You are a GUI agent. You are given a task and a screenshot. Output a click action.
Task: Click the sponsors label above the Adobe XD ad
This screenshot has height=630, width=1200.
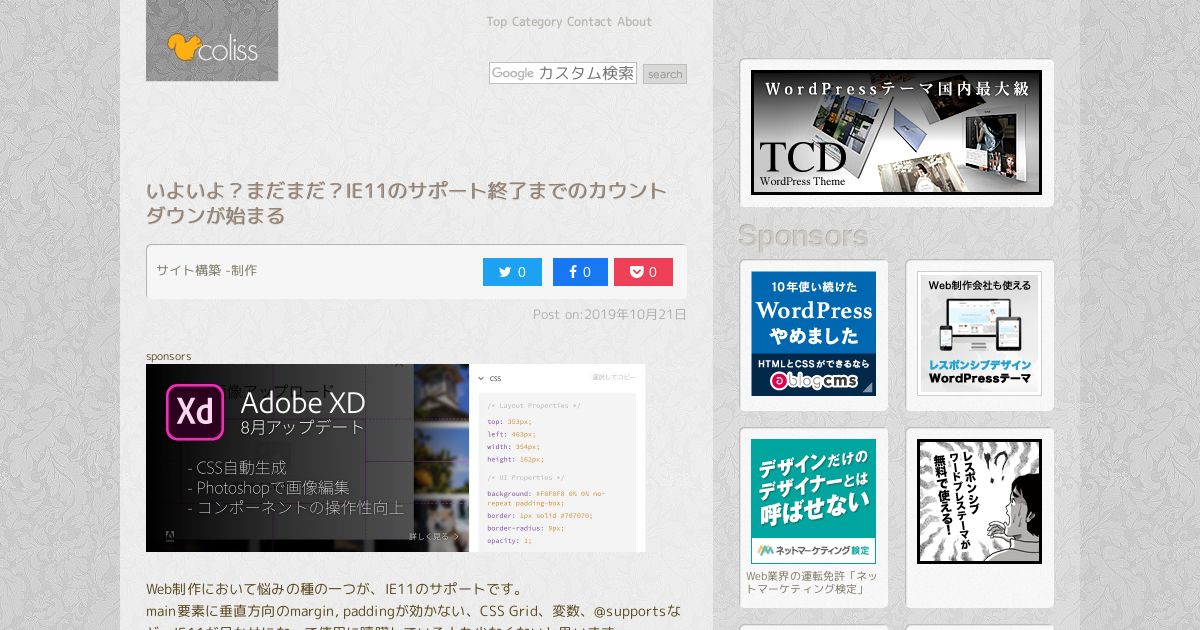point(168,356)
